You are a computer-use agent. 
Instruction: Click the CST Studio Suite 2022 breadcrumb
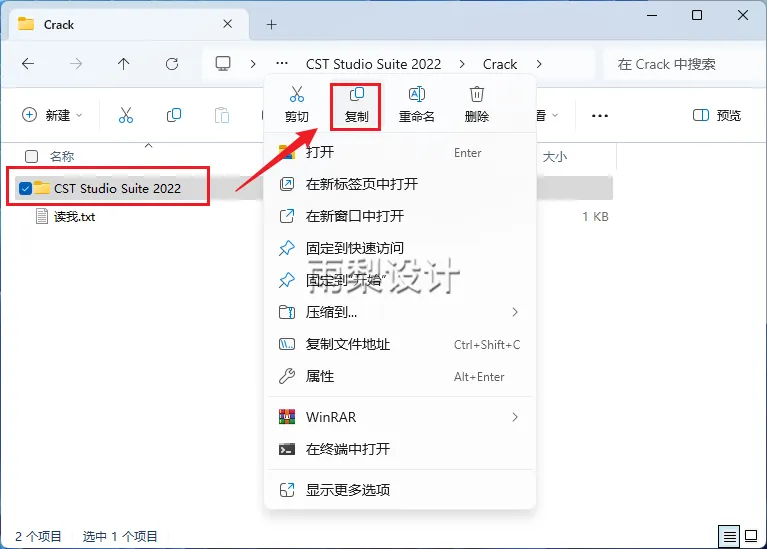coord(373,64)
